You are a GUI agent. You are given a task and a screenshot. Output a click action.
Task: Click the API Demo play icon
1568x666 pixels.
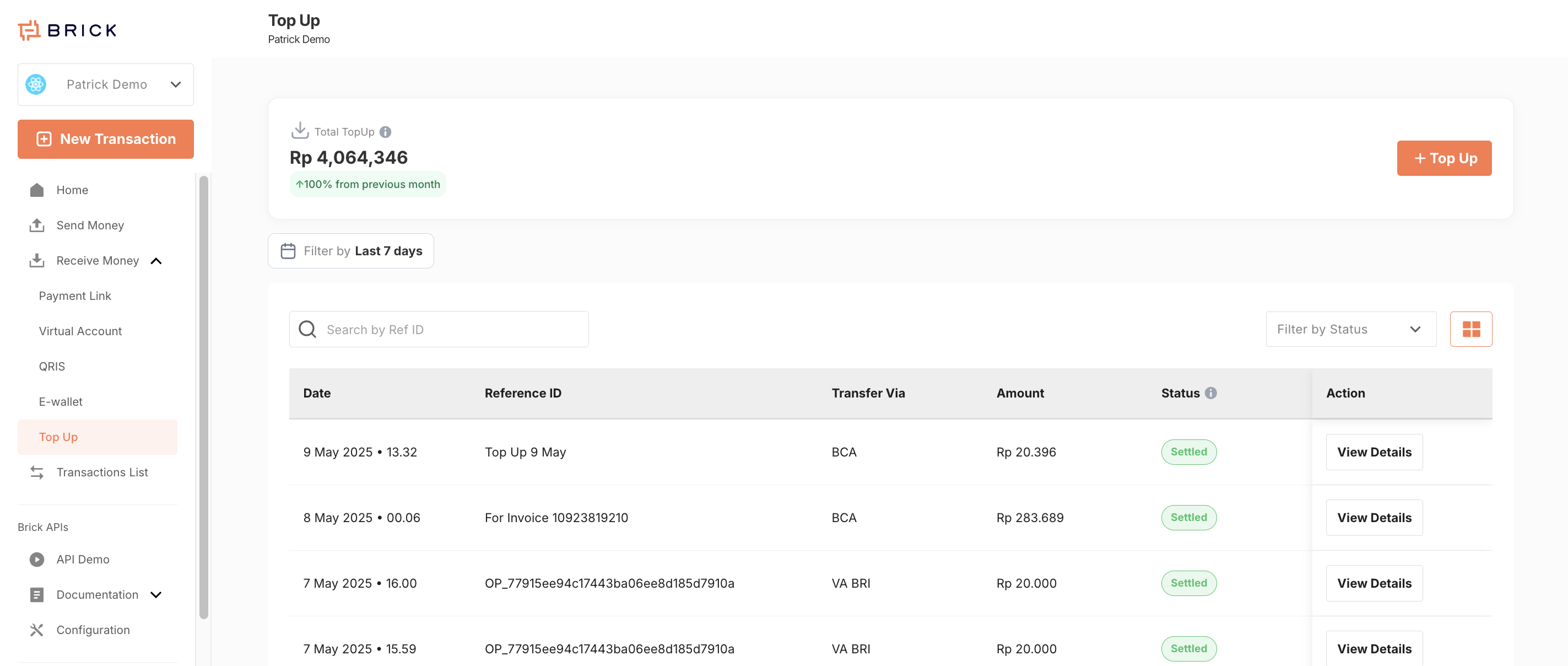[x=36, y=560]
